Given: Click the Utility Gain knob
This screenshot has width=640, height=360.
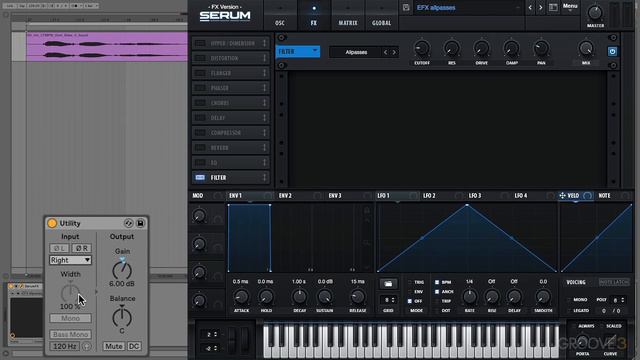Looking at the screenshot, I should [122, 270].
